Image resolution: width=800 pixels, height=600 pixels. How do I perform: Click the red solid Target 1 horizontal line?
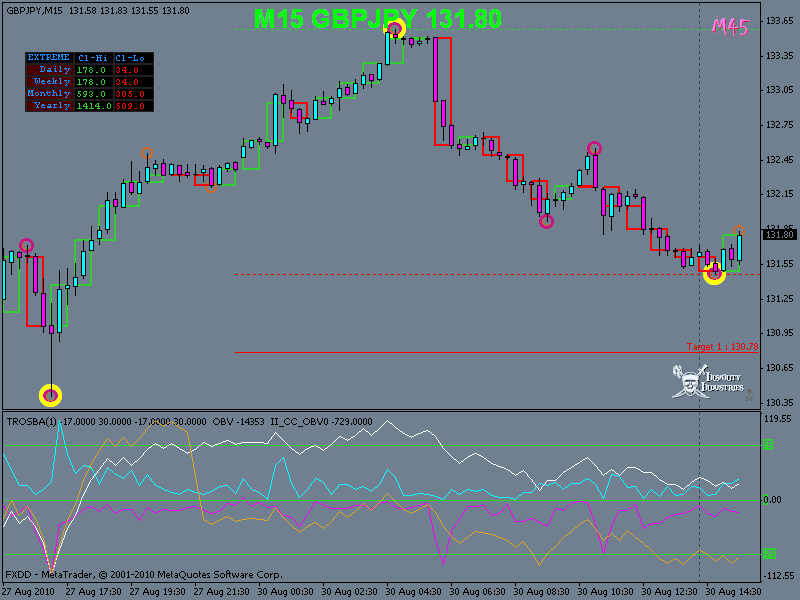pyautogui.click(x=496, y=352)
